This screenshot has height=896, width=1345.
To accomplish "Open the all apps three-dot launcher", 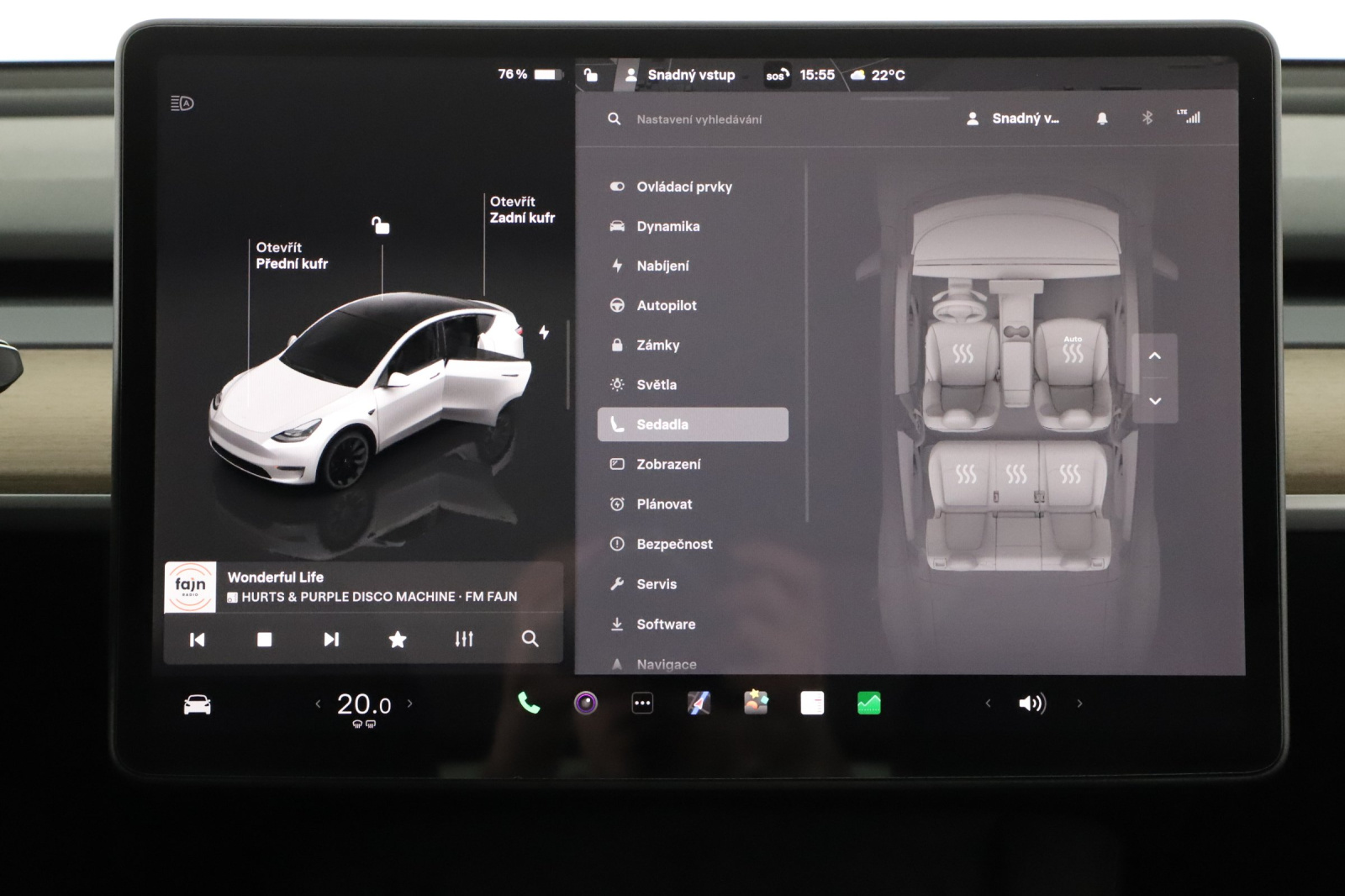I will click(x=642, y=704).
